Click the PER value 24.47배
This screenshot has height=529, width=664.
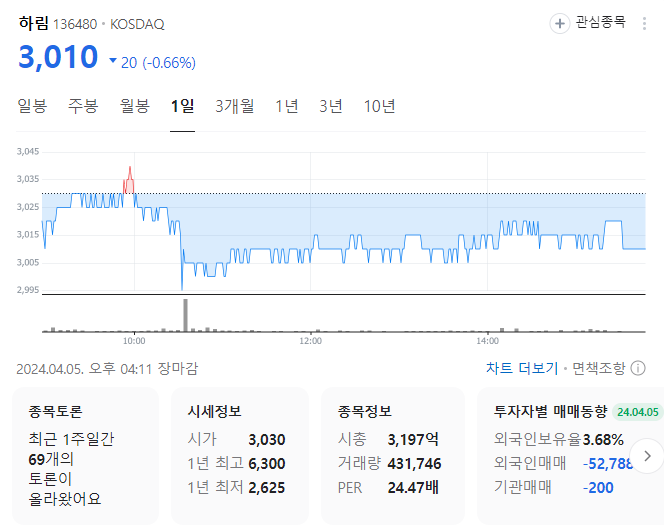(413, 487)
